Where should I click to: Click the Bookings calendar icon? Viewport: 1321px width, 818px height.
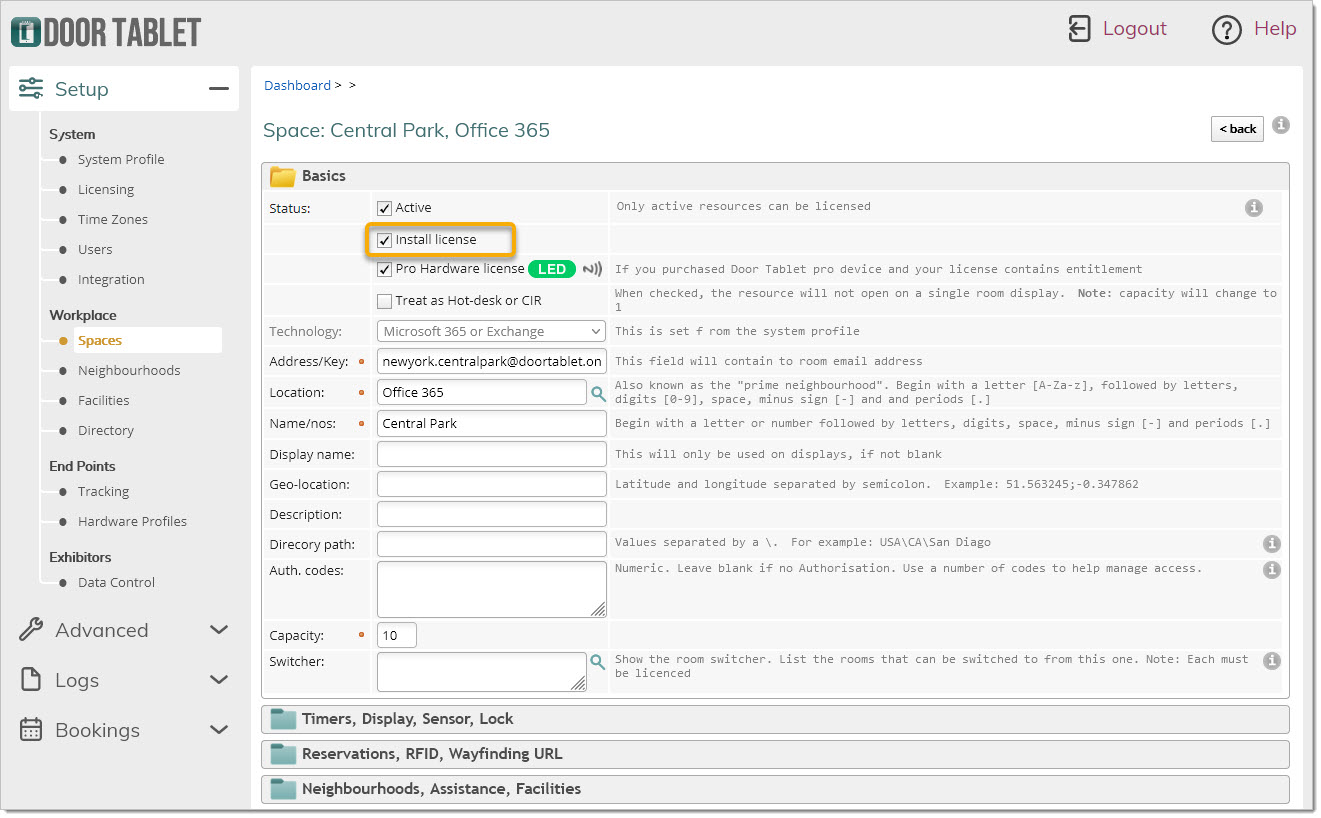click(x=31, y=730)
